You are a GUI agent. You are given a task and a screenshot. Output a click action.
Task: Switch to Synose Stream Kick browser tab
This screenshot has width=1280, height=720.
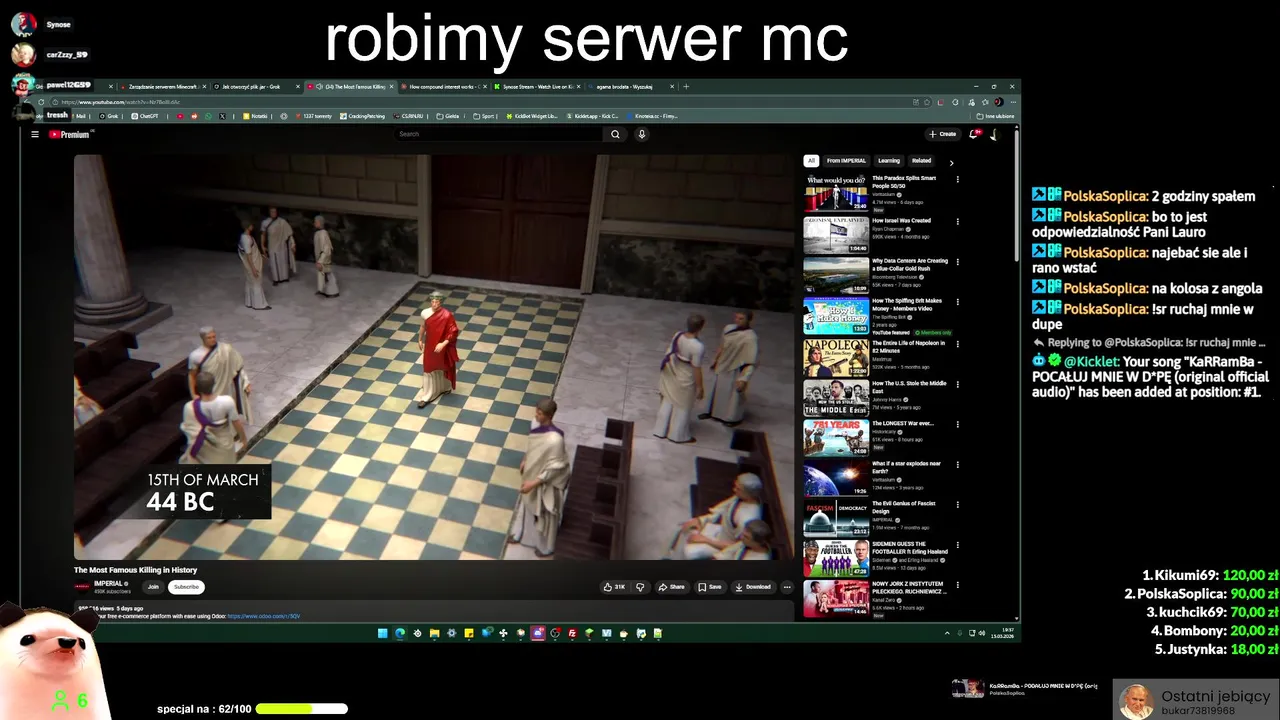click(x=537, y=87)
